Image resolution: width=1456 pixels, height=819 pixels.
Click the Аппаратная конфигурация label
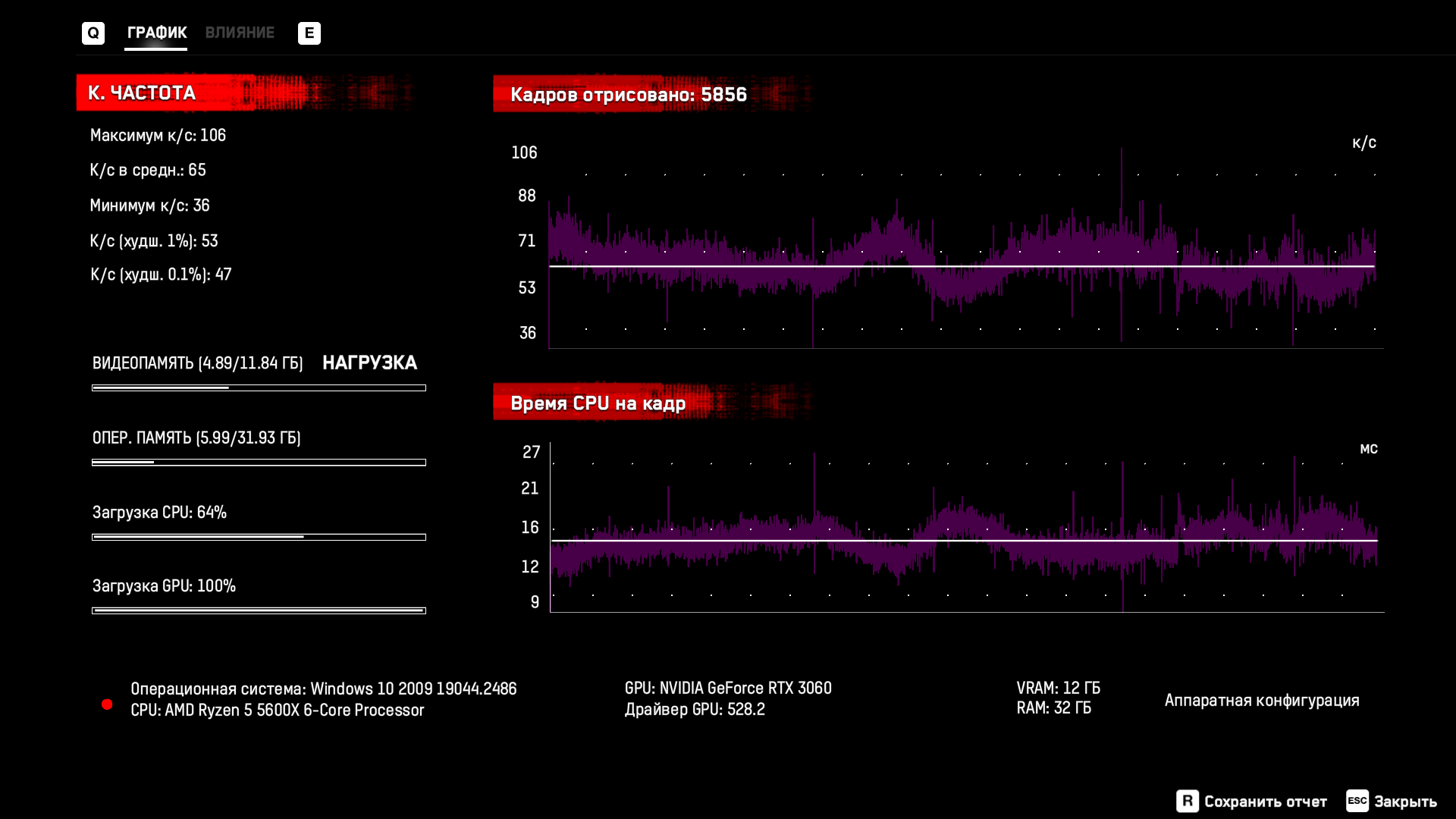[1262, 700]
